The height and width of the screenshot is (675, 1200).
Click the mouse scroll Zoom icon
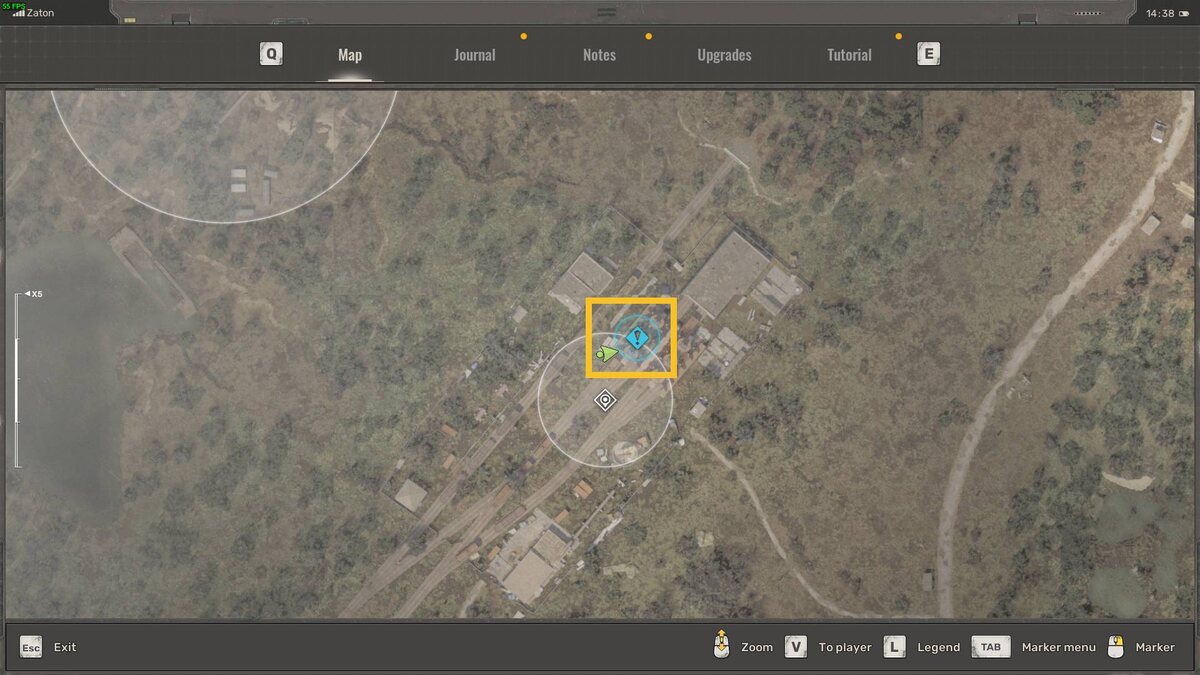[x=720, y=646]
